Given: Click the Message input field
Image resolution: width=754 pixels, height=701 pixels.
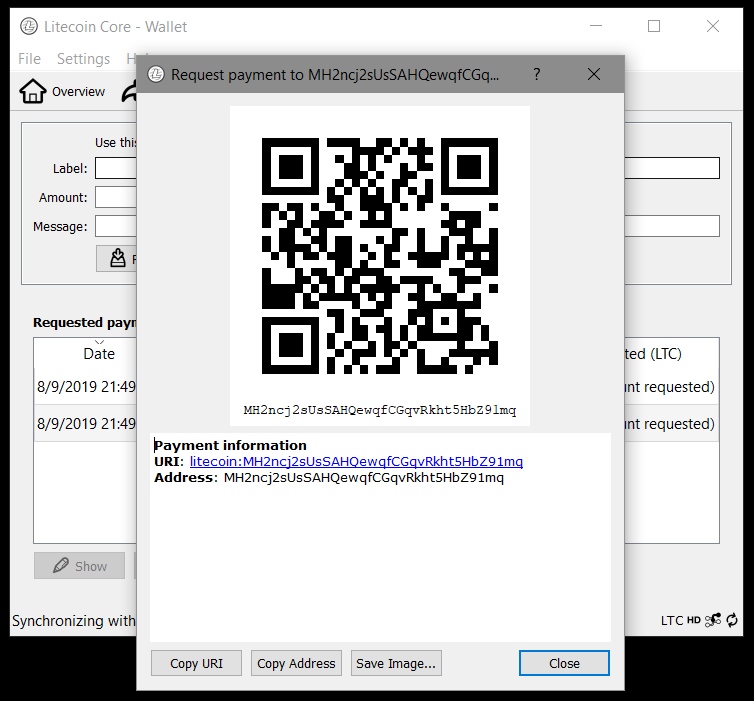Looking at the screenshot, I should point(115,226).
